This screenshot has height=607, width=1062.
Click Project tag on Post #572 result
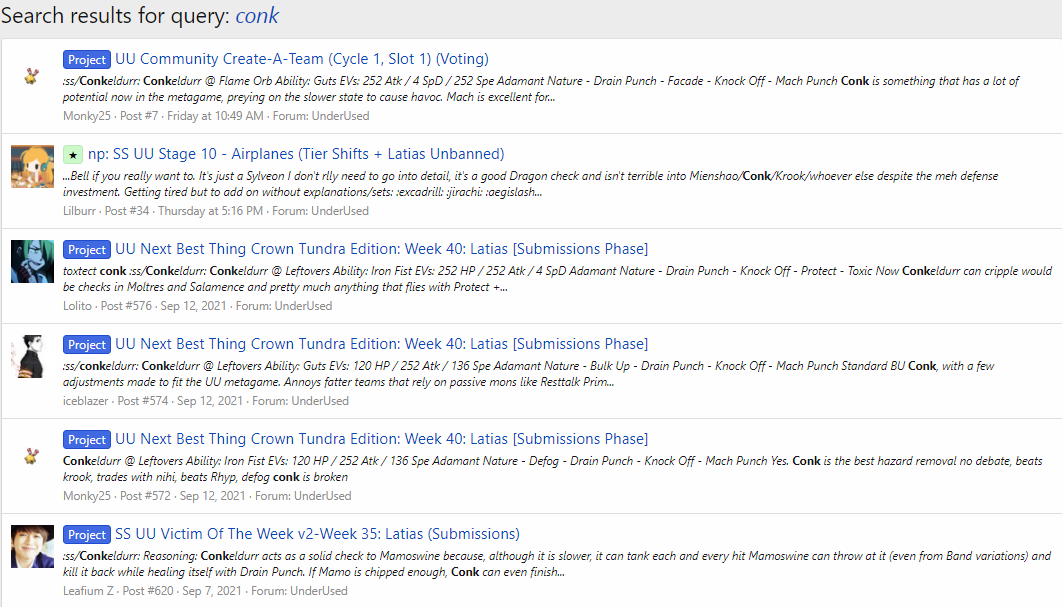click(x=87, y=439)
